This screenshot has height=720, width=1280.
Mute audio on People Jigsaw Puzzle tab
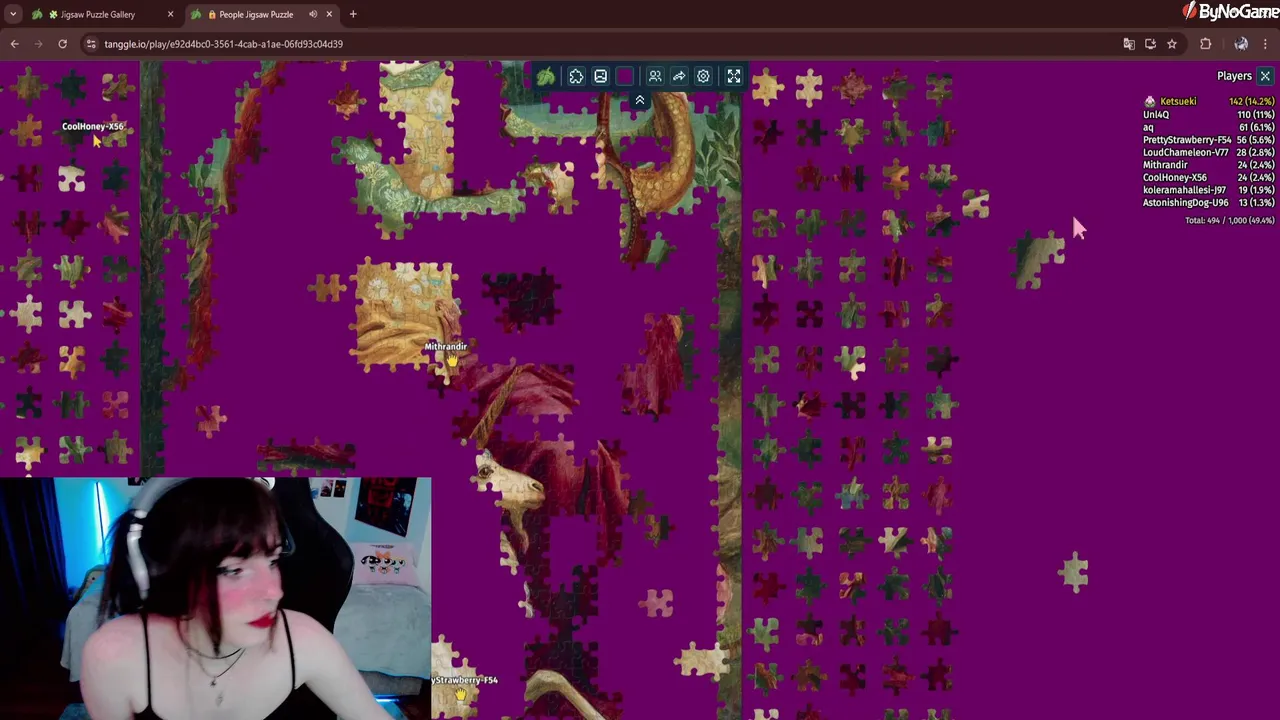(313, 14)
